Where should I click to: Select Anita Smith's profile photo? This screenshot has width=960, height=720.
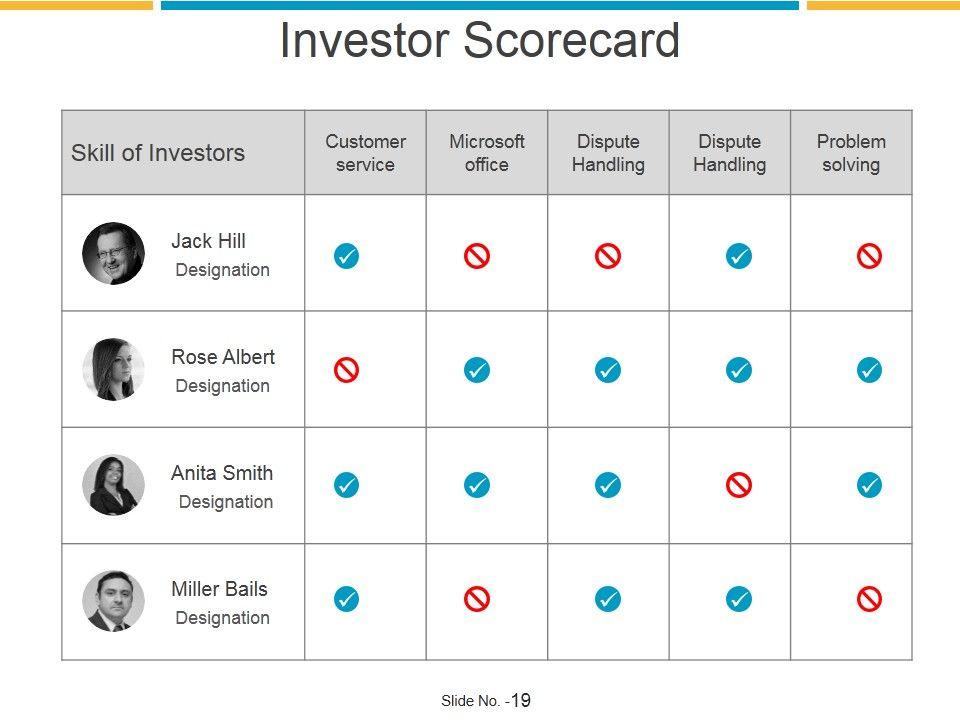coord(113,485)
